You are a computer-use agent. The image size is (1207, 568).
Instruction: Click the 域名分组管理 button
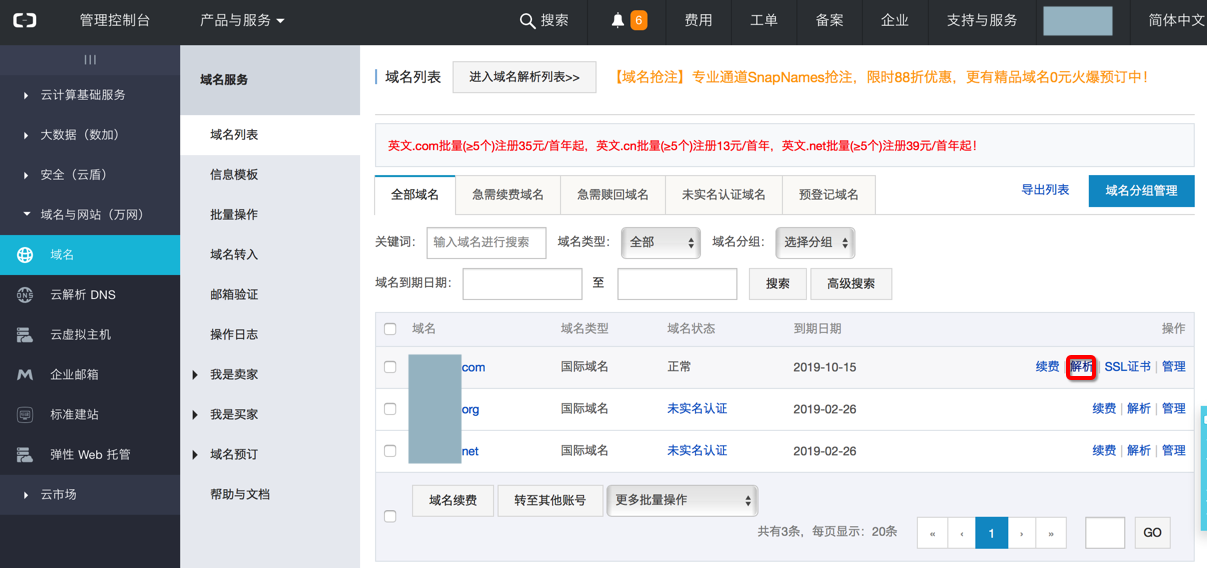coord(1141,191)
